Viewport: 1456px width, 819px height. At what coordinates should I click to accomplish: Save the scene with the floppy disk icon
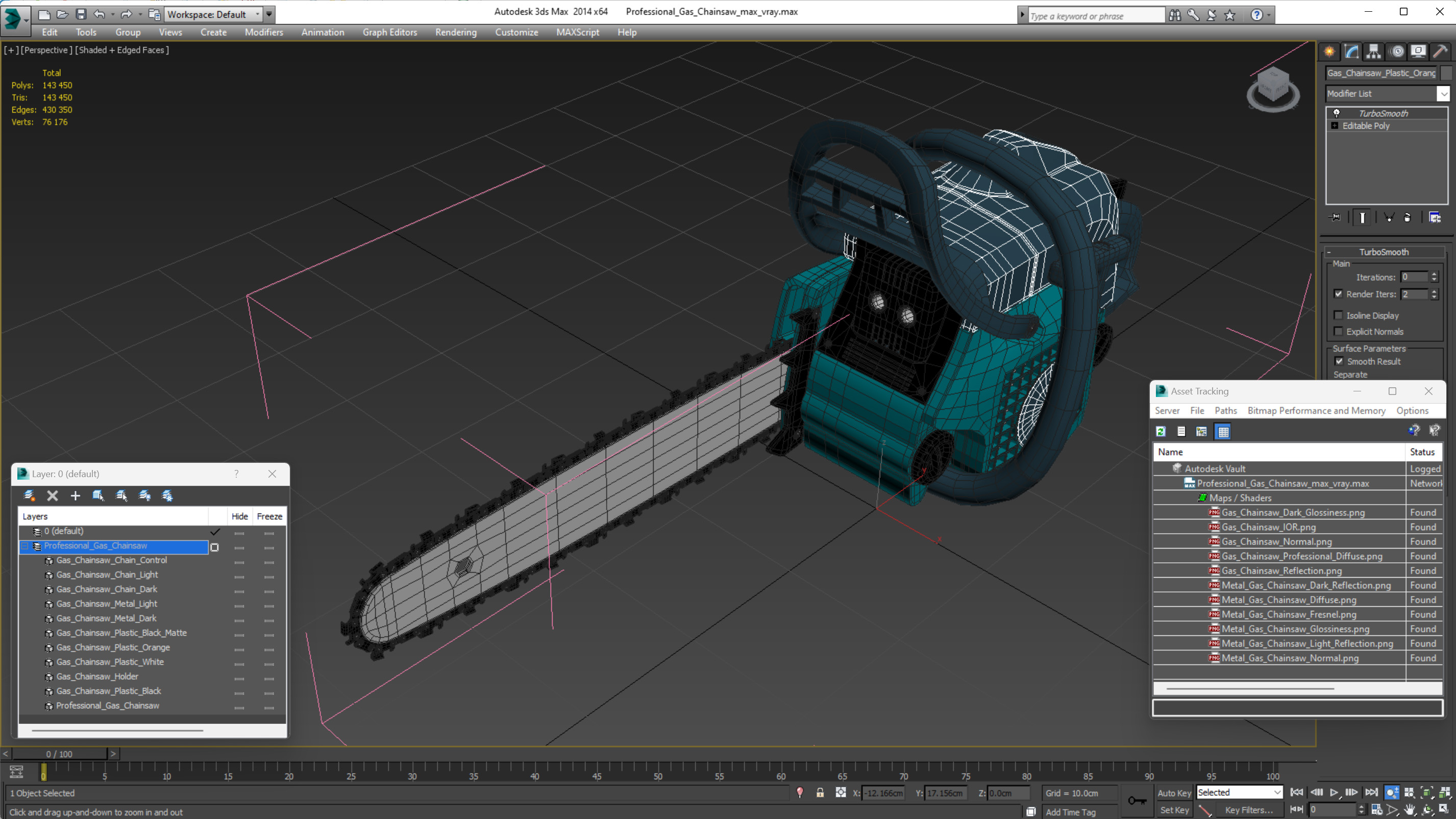tap(81, 14)
